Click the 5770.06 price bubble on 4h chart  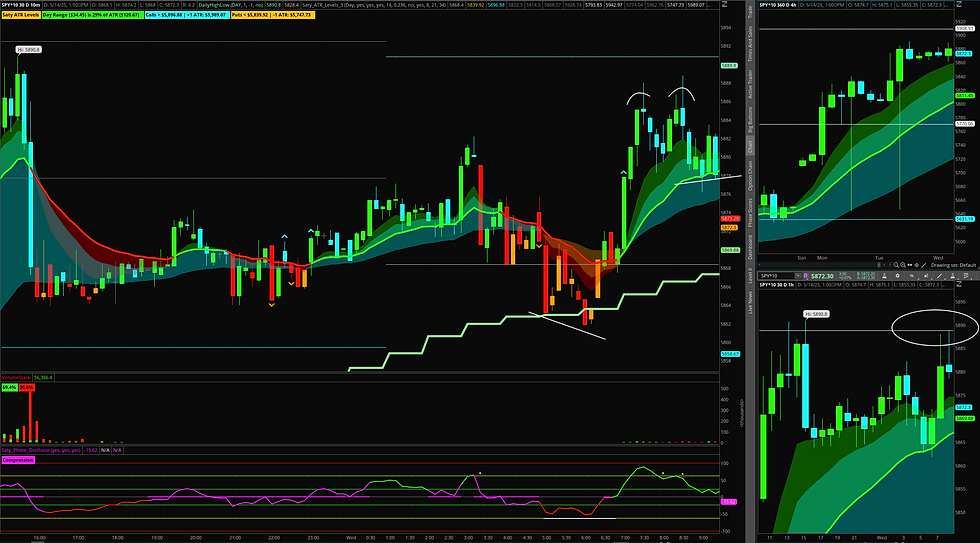[964, 124]
